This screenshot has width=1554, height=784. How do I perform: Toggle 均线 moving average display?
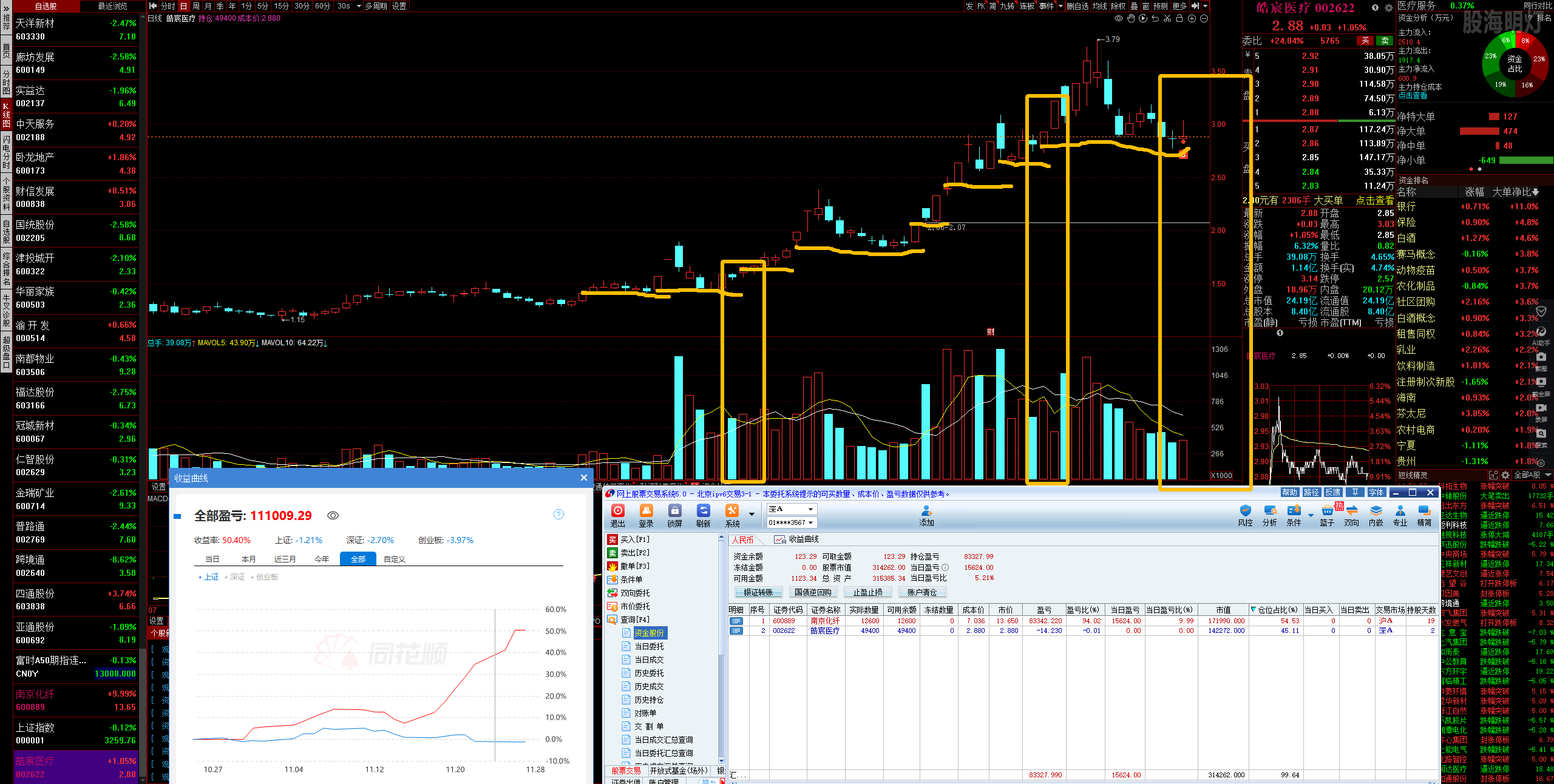(x=1100, y=6)
